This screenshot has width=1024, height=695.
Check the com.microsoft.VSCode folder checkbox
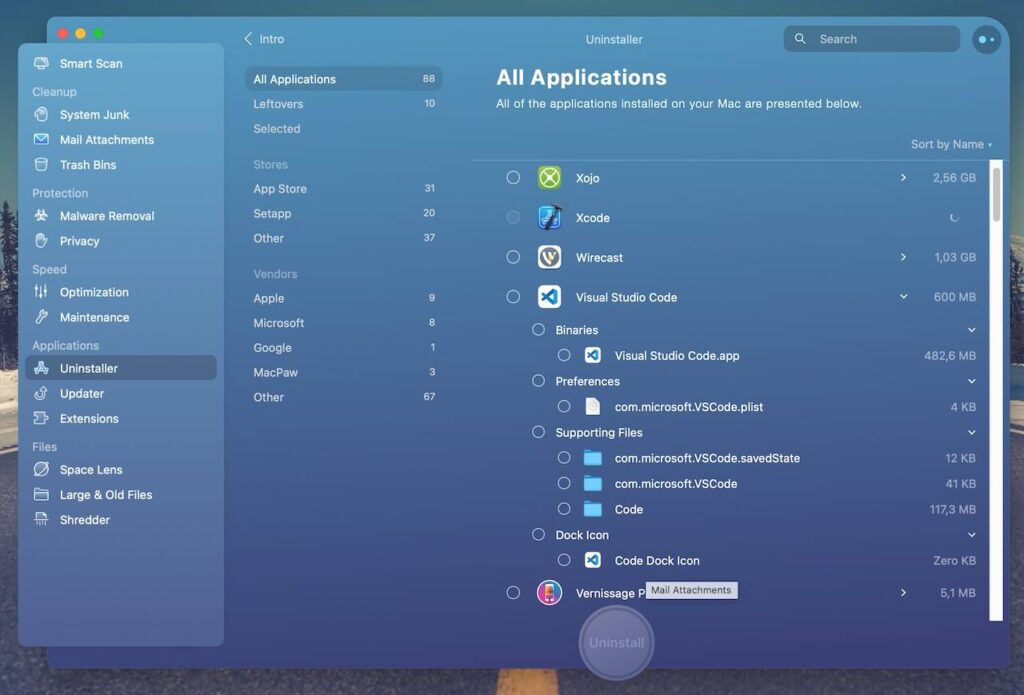564,483
